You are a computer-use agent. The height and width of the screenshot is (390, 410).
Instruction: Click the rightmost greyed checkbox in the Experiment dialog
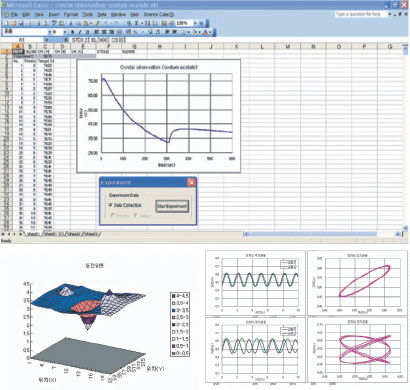click(x=136, y=216)
